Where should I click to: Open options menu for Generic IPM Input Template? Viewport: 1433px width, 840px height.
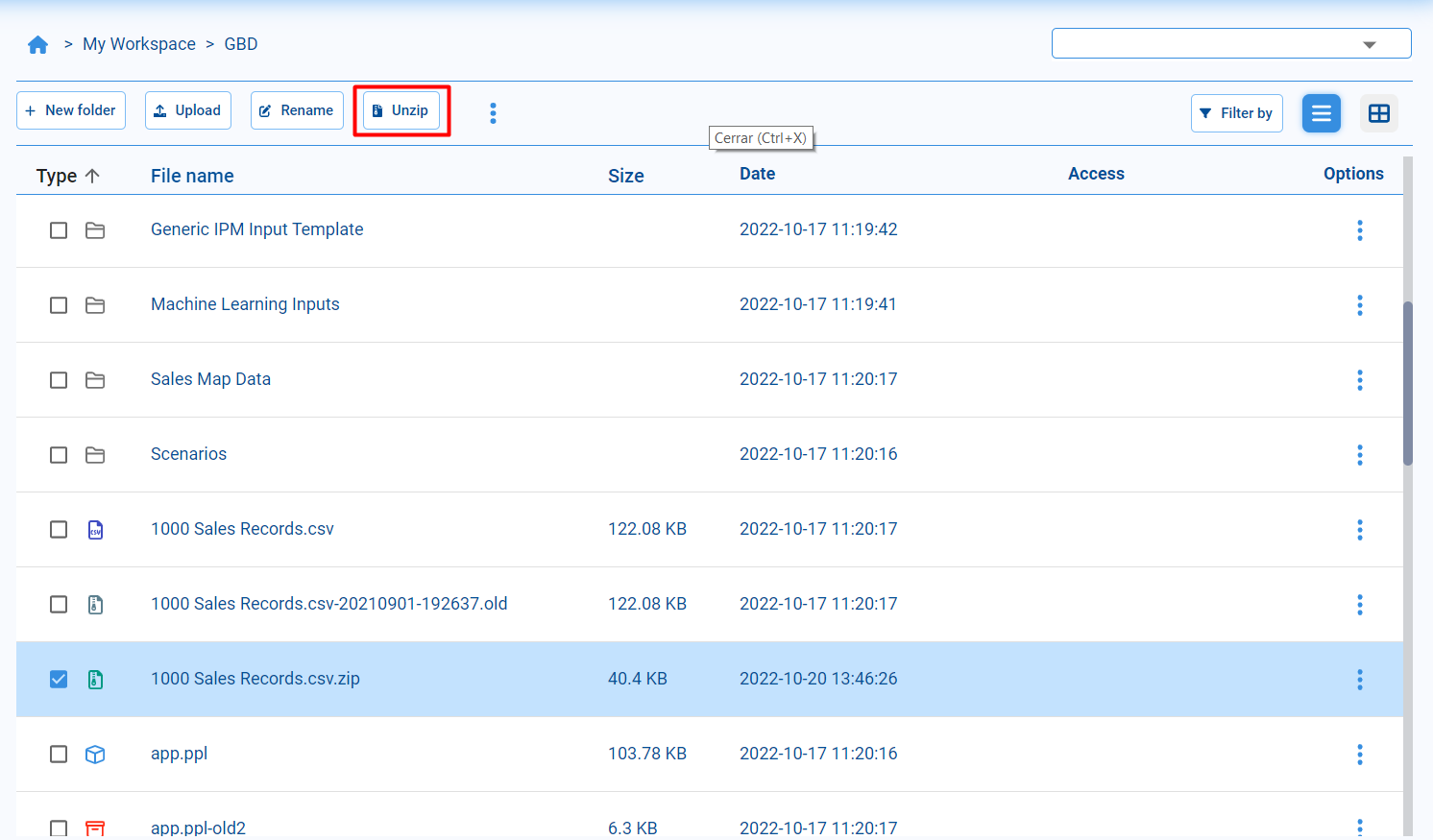[1359, 230]
